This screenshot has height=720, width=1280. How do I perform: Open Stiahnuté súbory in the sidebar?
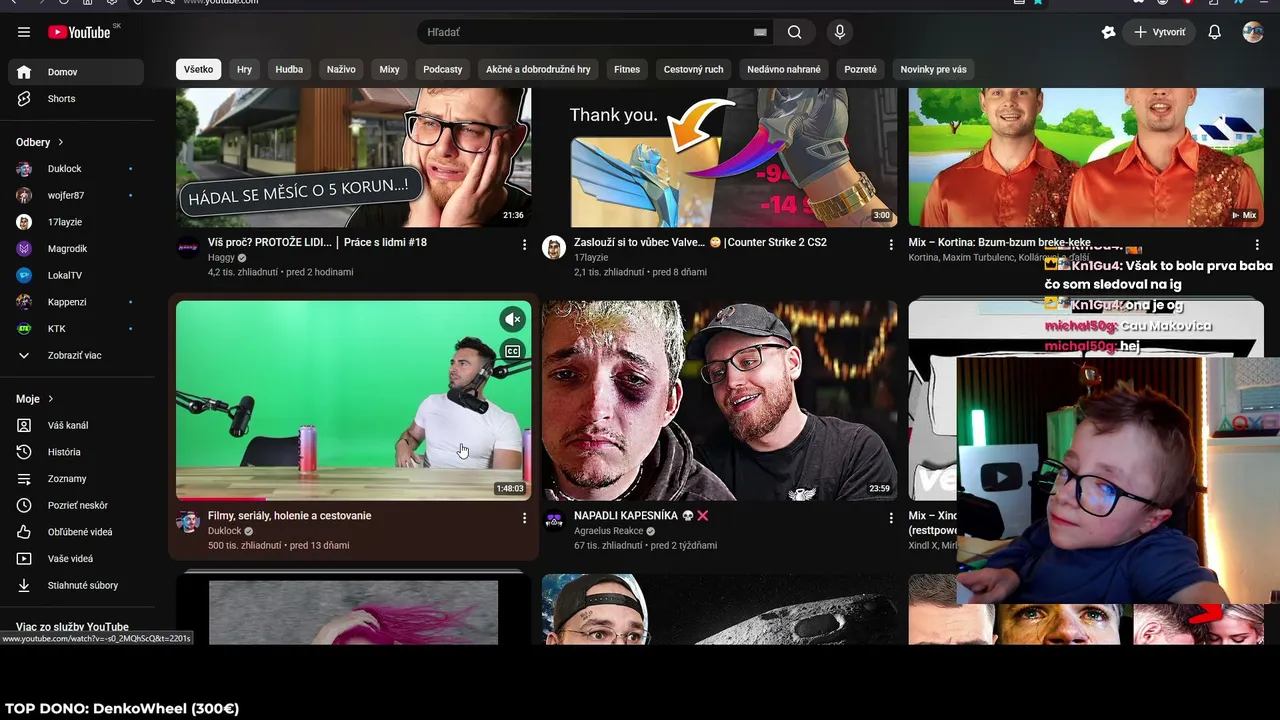point(76,586)
